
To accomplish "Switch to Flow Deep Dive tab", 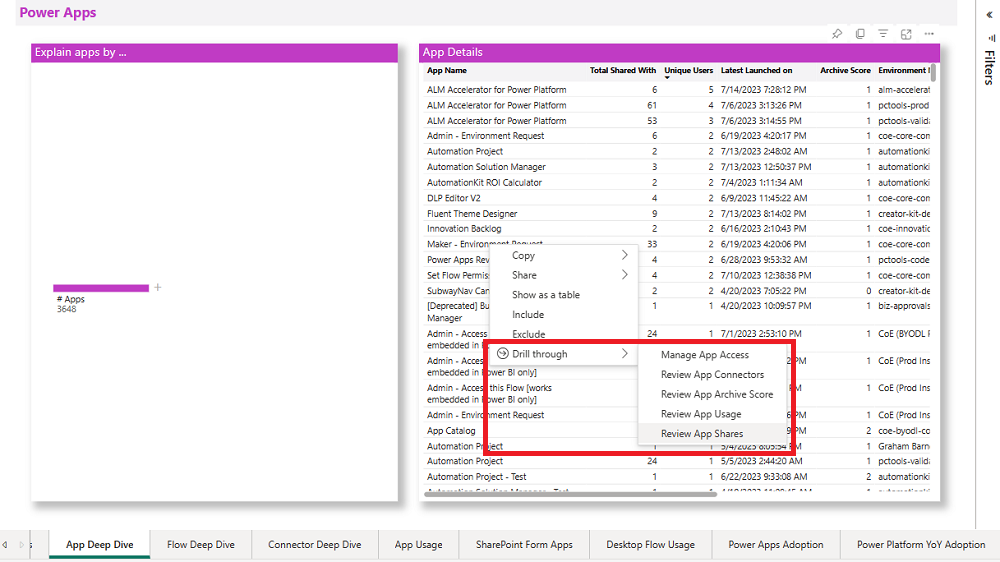I will pyautogui.click(x=201, y=545).
